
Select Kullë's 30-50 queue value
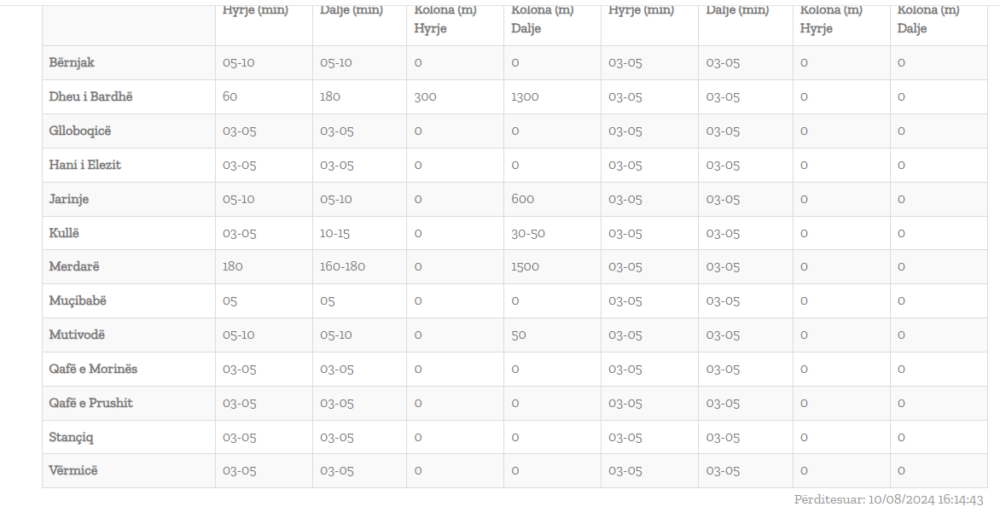click(527, 233)
